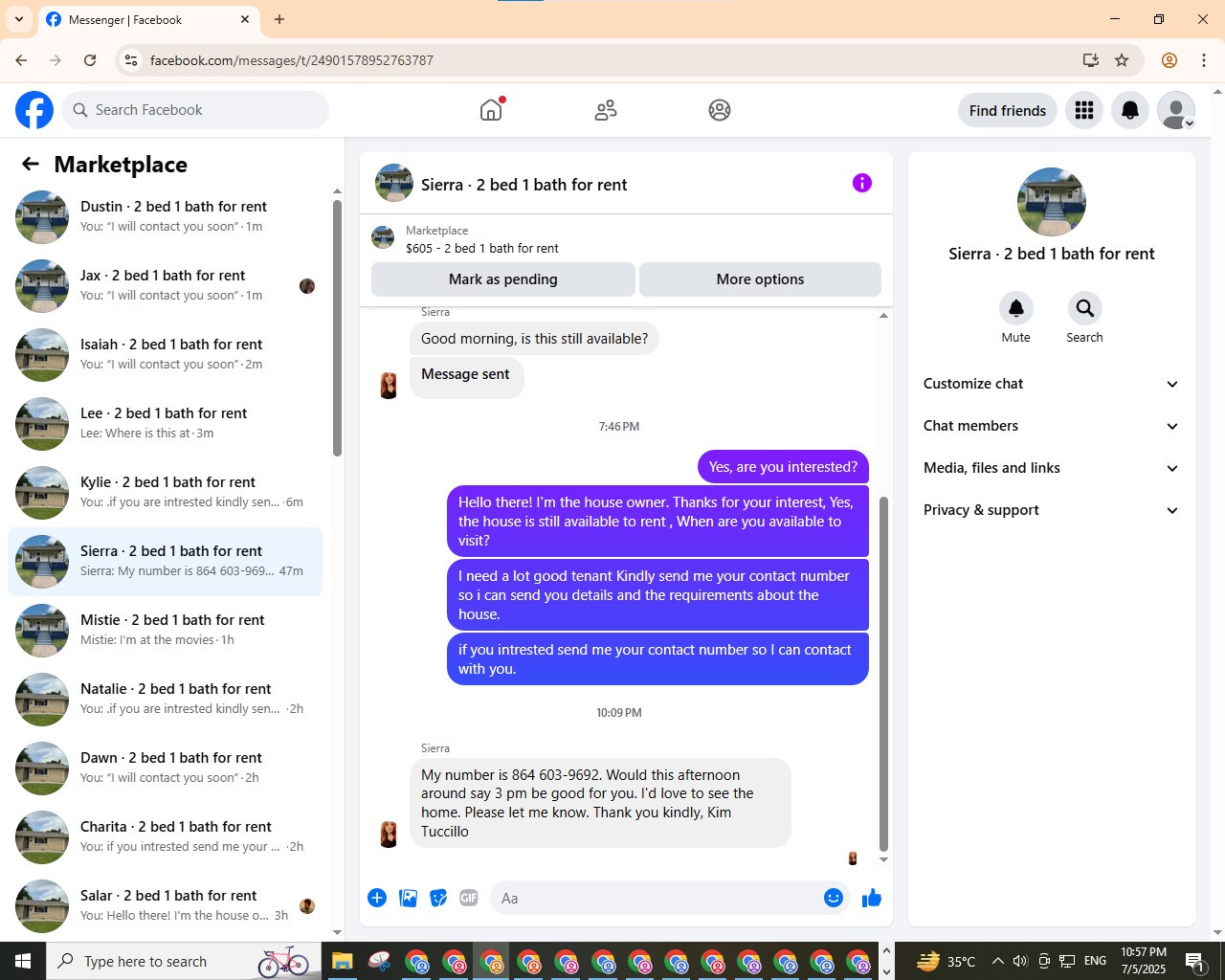Click the chat messages scrollbar

coord(883,674)
